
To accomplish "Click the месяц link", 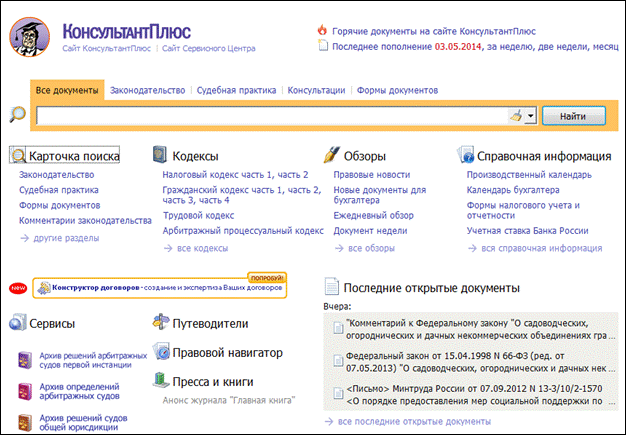I will pos(606,47).
